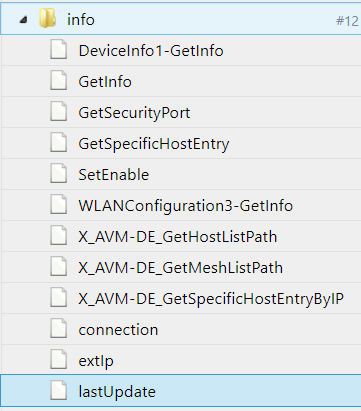361x411 pixels.
Task: Click the WLANConfiguration3-GetInfo file icon
Action: [59, 205]
